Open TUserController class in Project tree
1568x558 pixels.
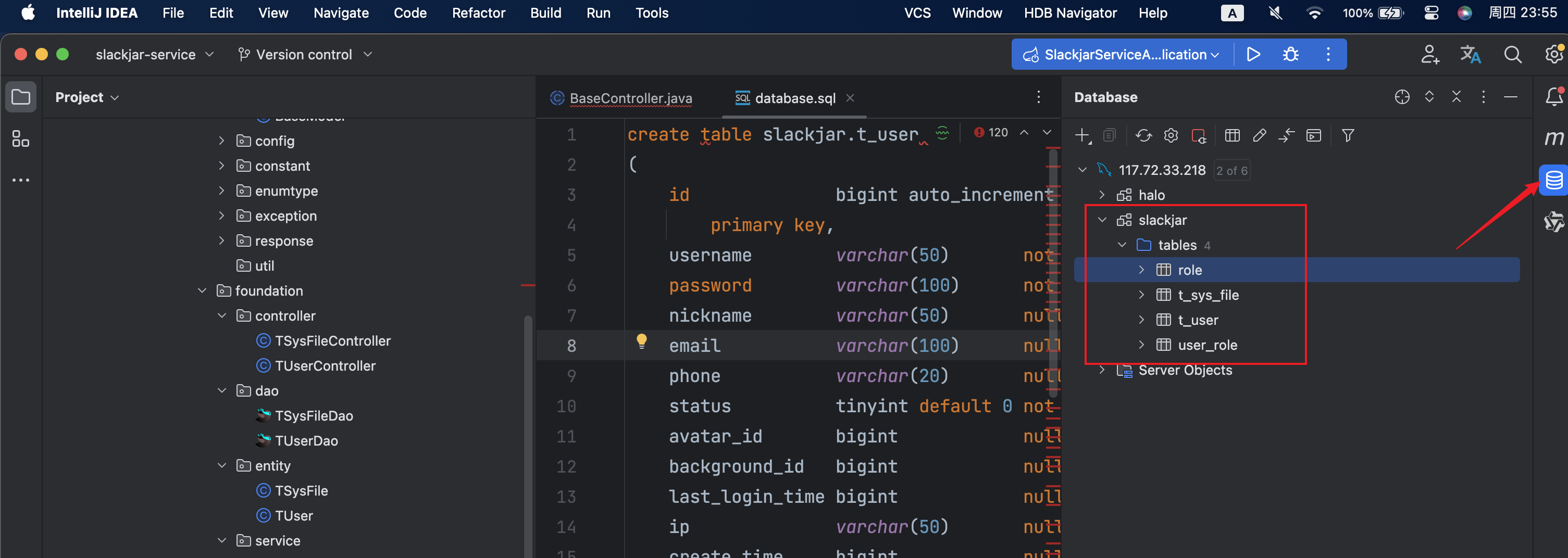click(325, 366)
